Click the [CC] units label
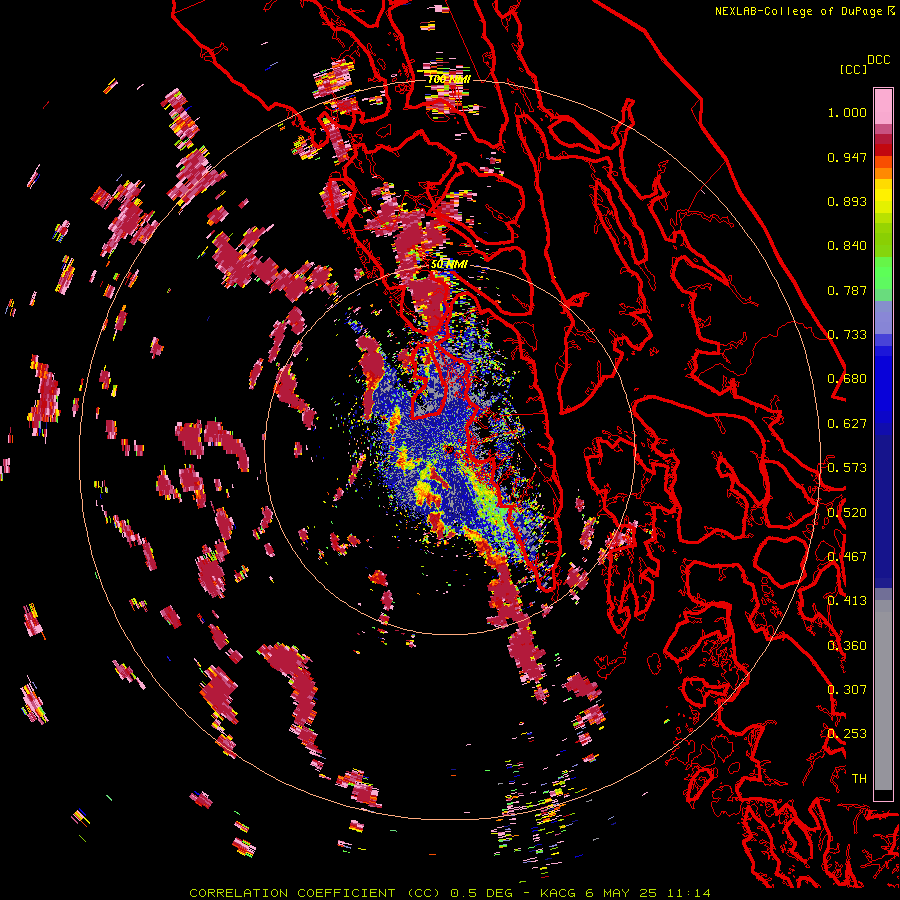This screenshot has width=900, height=900. click(854, 69)
